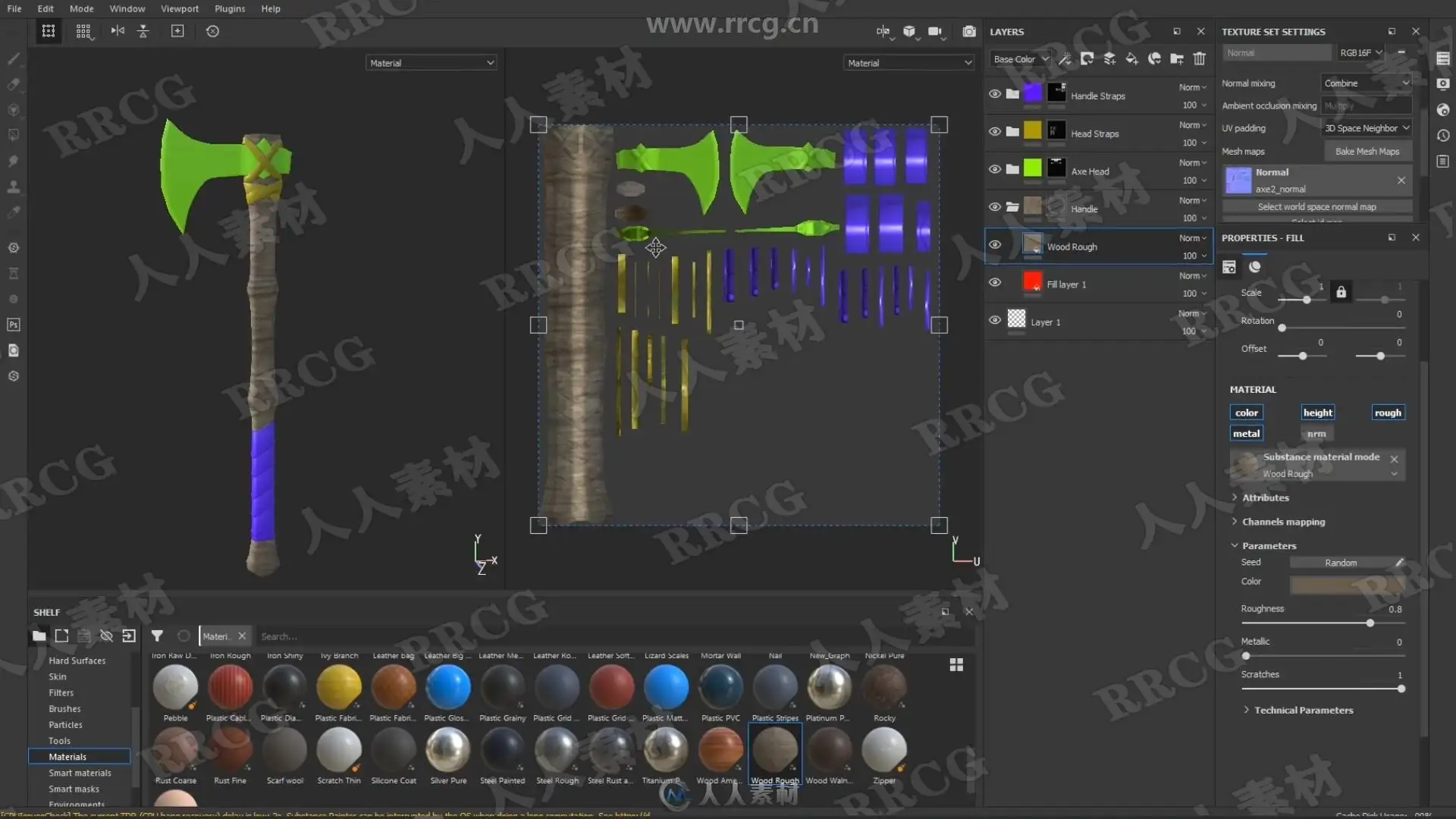Select the Wood Rough material thumbnail in shelf
The height and width of the screenshot is (819, 1456).
[774, 750]
